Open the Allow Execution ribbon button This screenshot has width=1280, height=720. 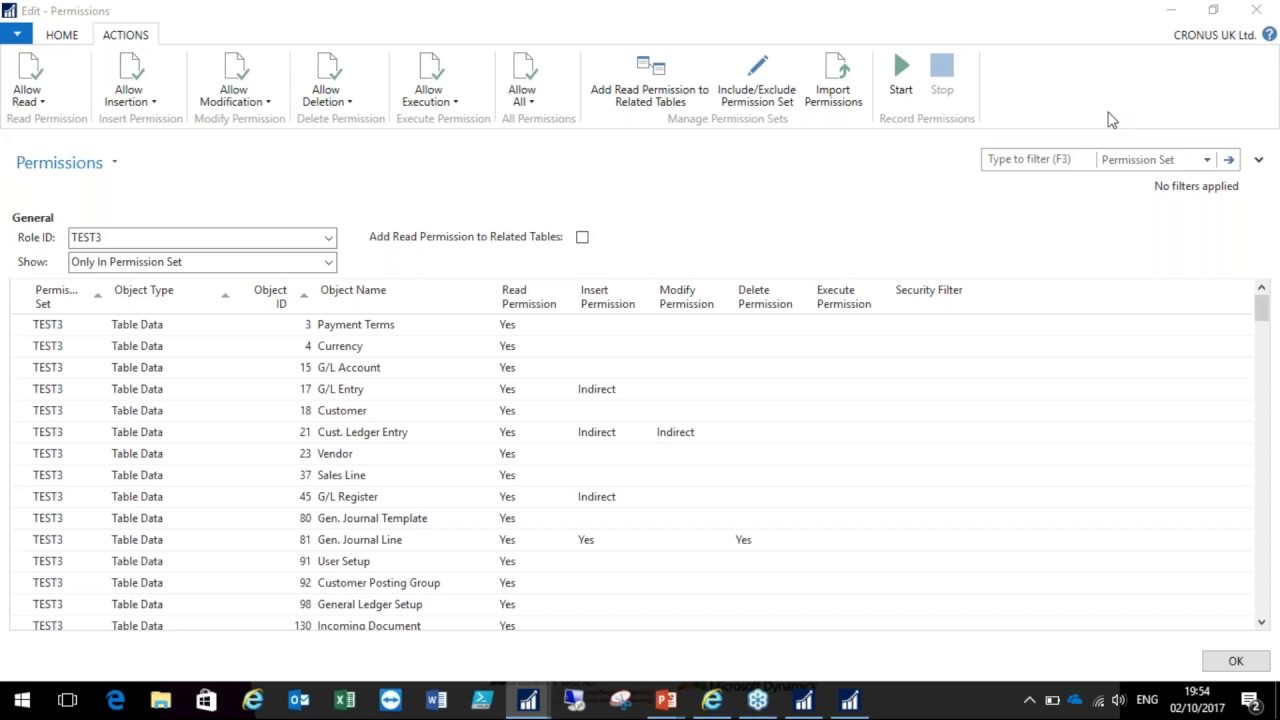click(x=430, y=81)
